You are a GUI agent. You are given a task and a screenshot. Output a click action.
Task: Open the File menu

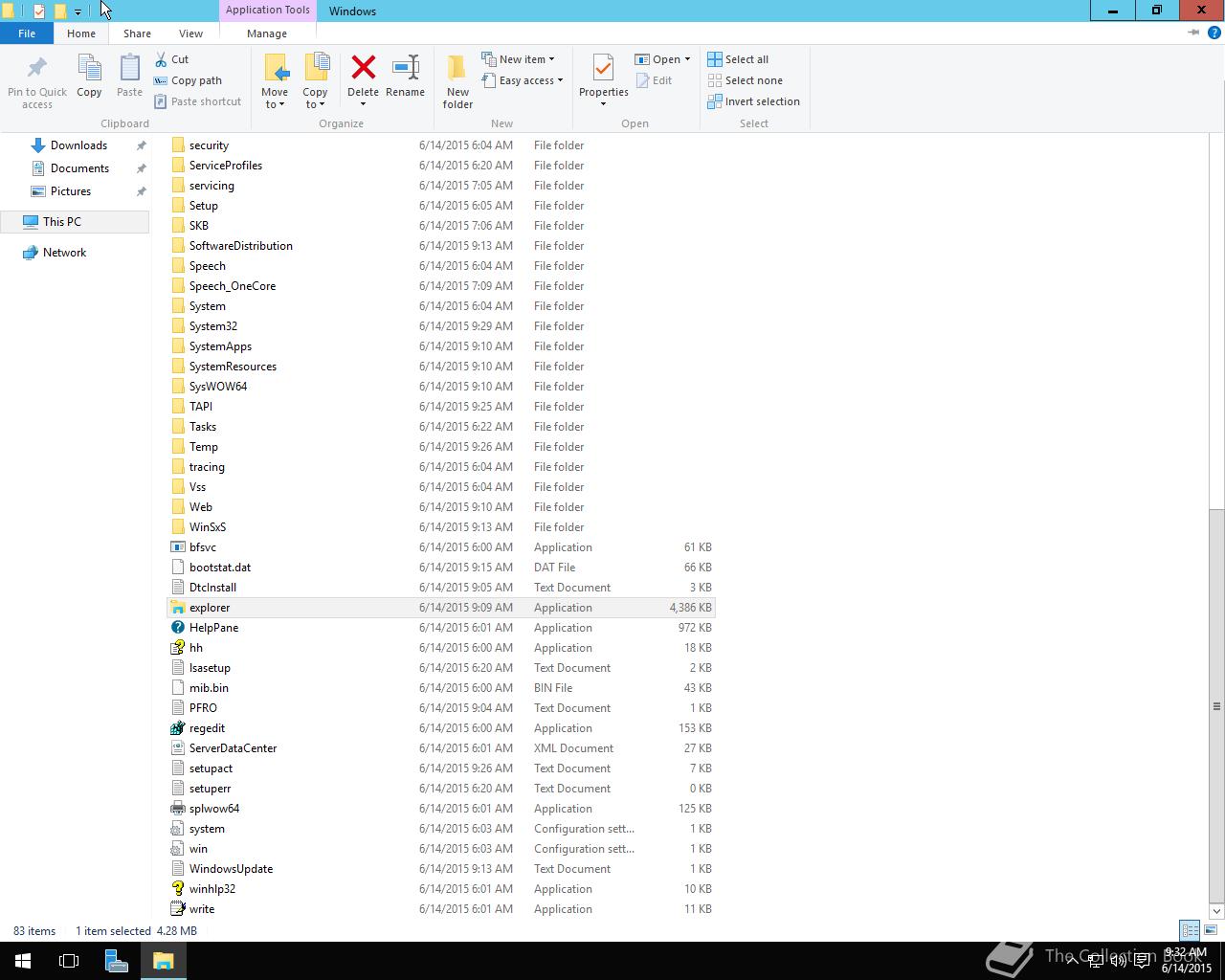(27, 33)
